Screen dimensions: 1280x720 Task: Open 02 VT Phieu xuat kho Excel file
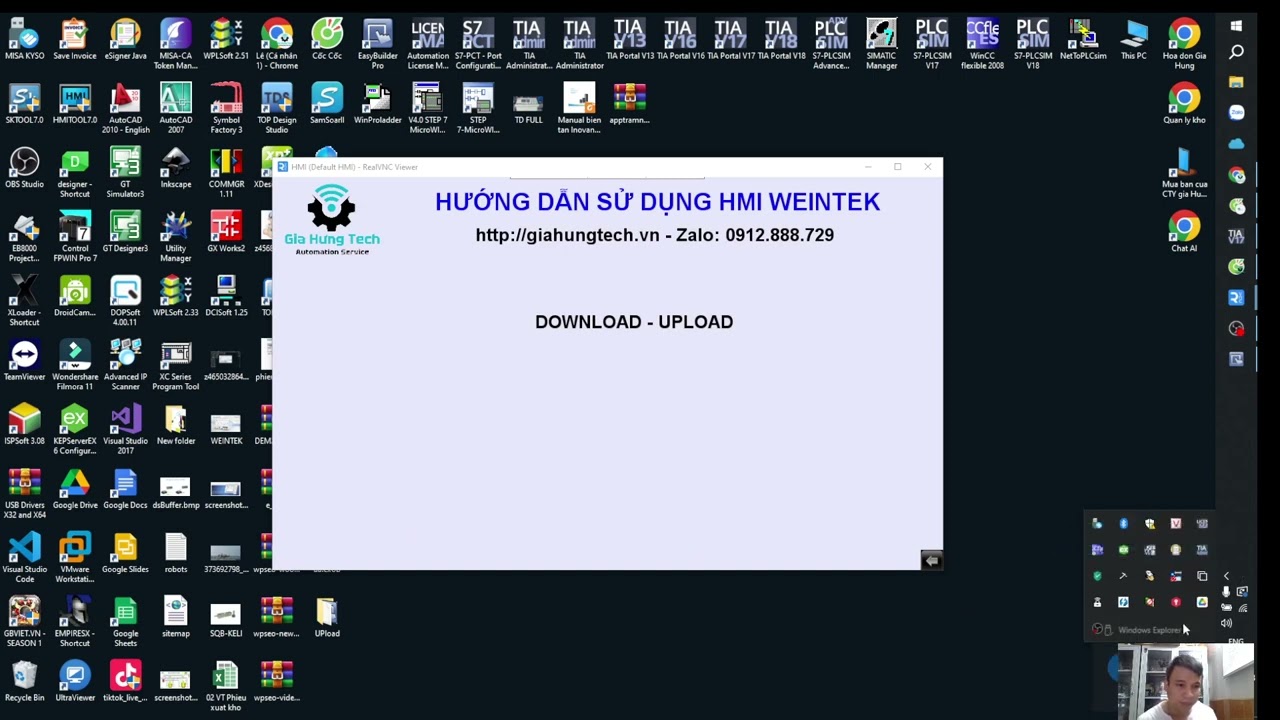click(226, 686)
